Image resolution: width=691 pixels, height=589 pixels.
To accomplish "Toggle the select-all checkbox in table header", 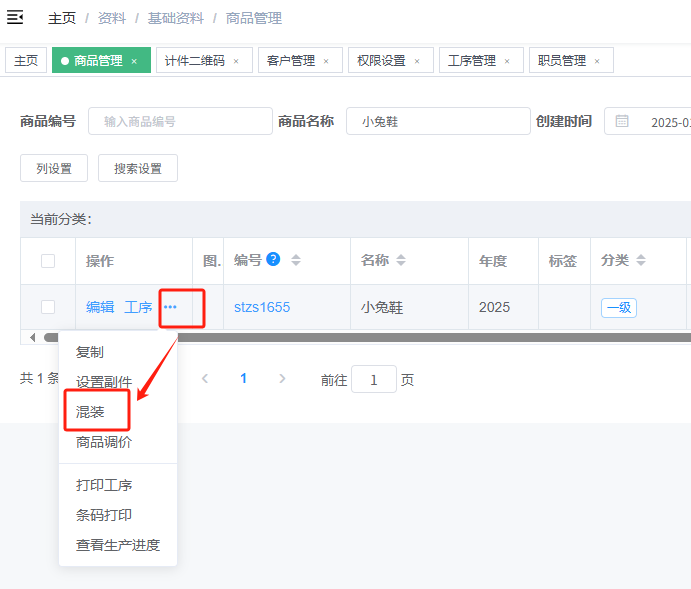I will pos(48,261).
